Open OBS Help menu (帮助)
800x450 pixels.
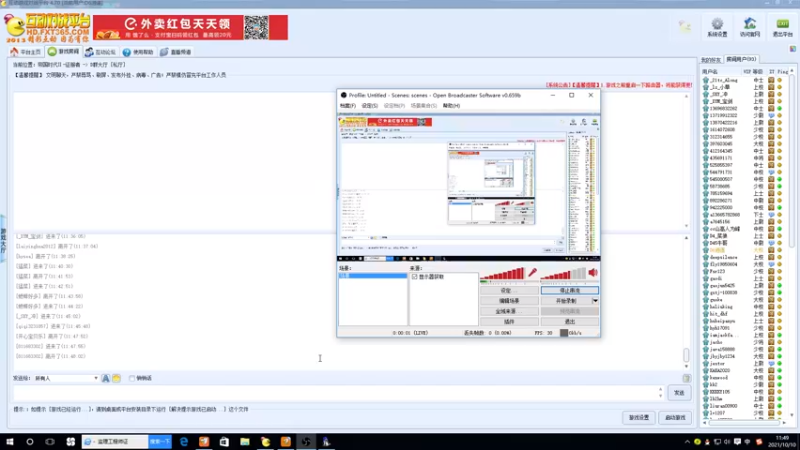(x=451, y=106)
